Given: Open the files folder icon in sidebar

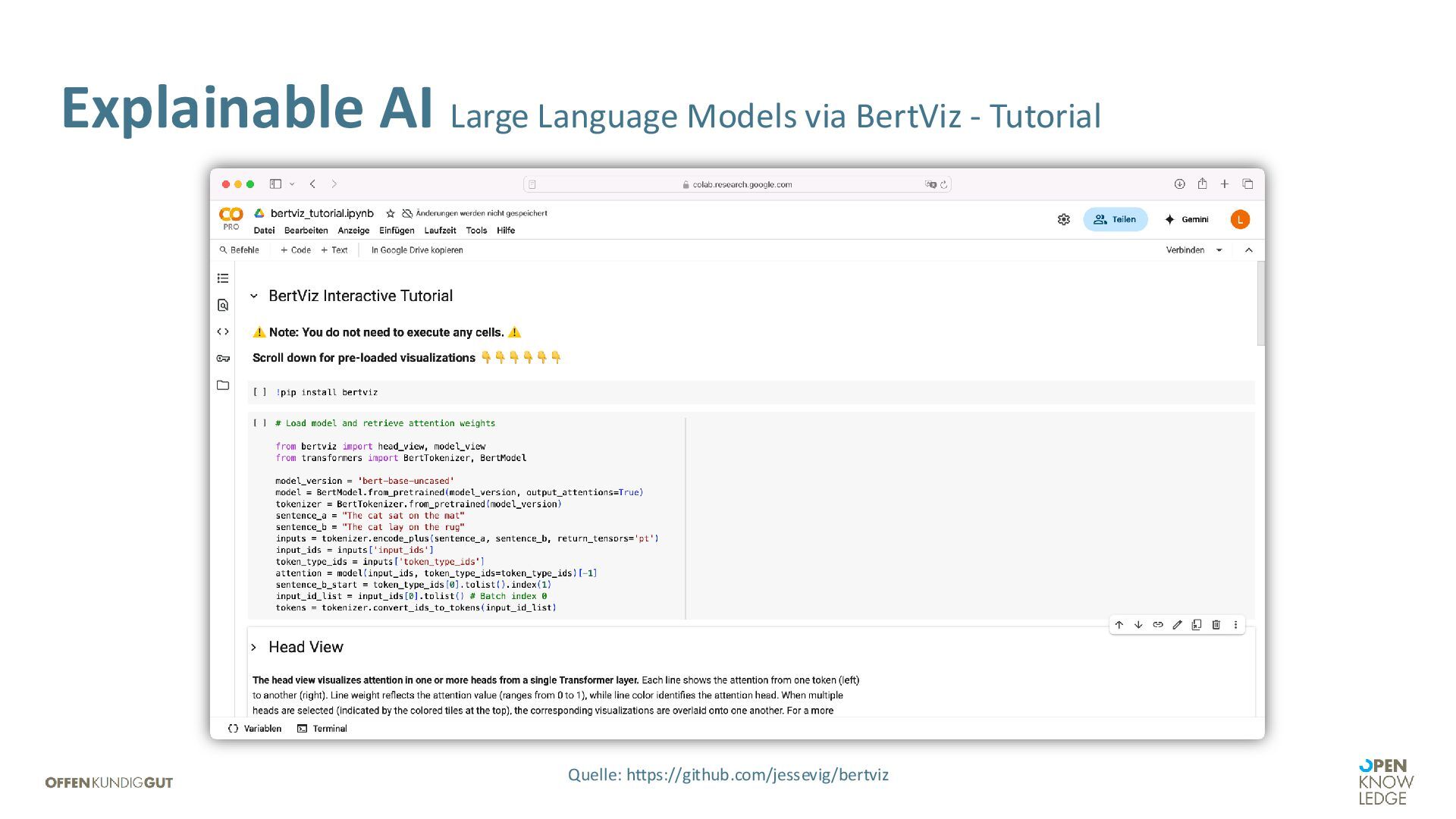Looking at the screenshot, I should (223, 385).
